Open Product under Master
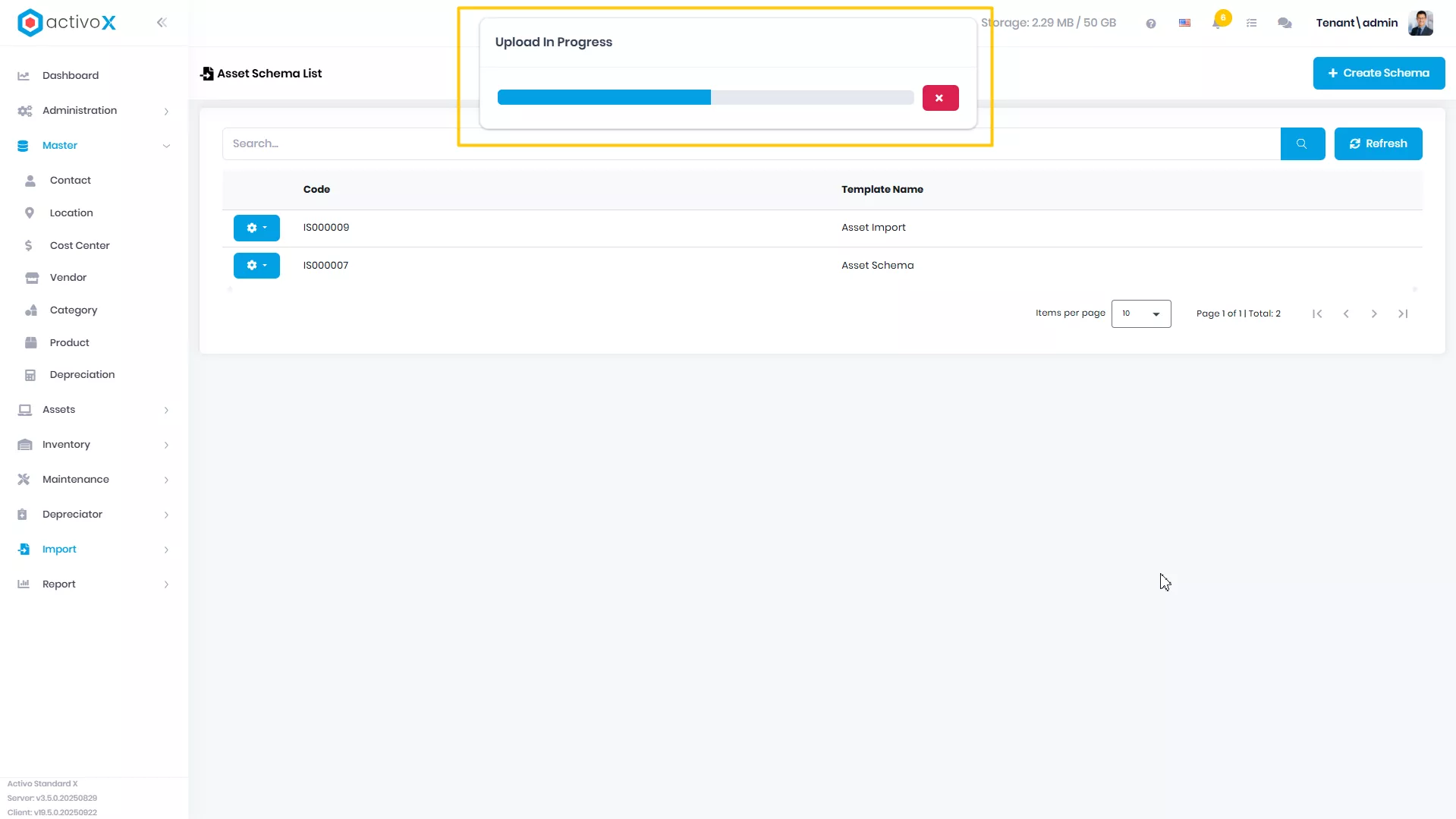 tap(94, 342)
